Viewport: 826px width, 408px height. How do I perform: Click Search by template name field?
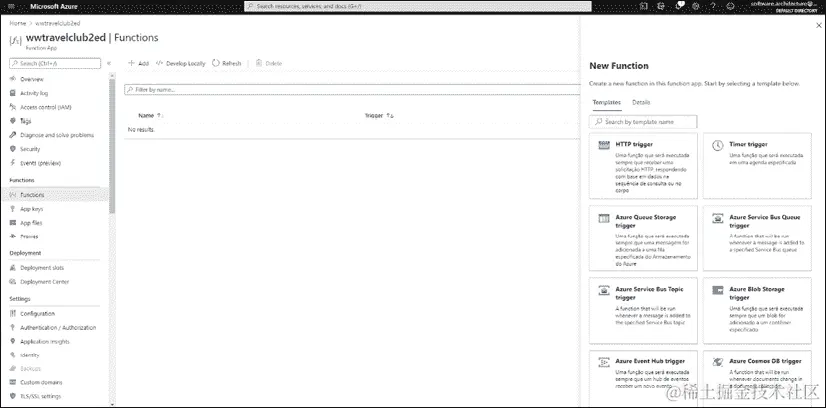643,122
